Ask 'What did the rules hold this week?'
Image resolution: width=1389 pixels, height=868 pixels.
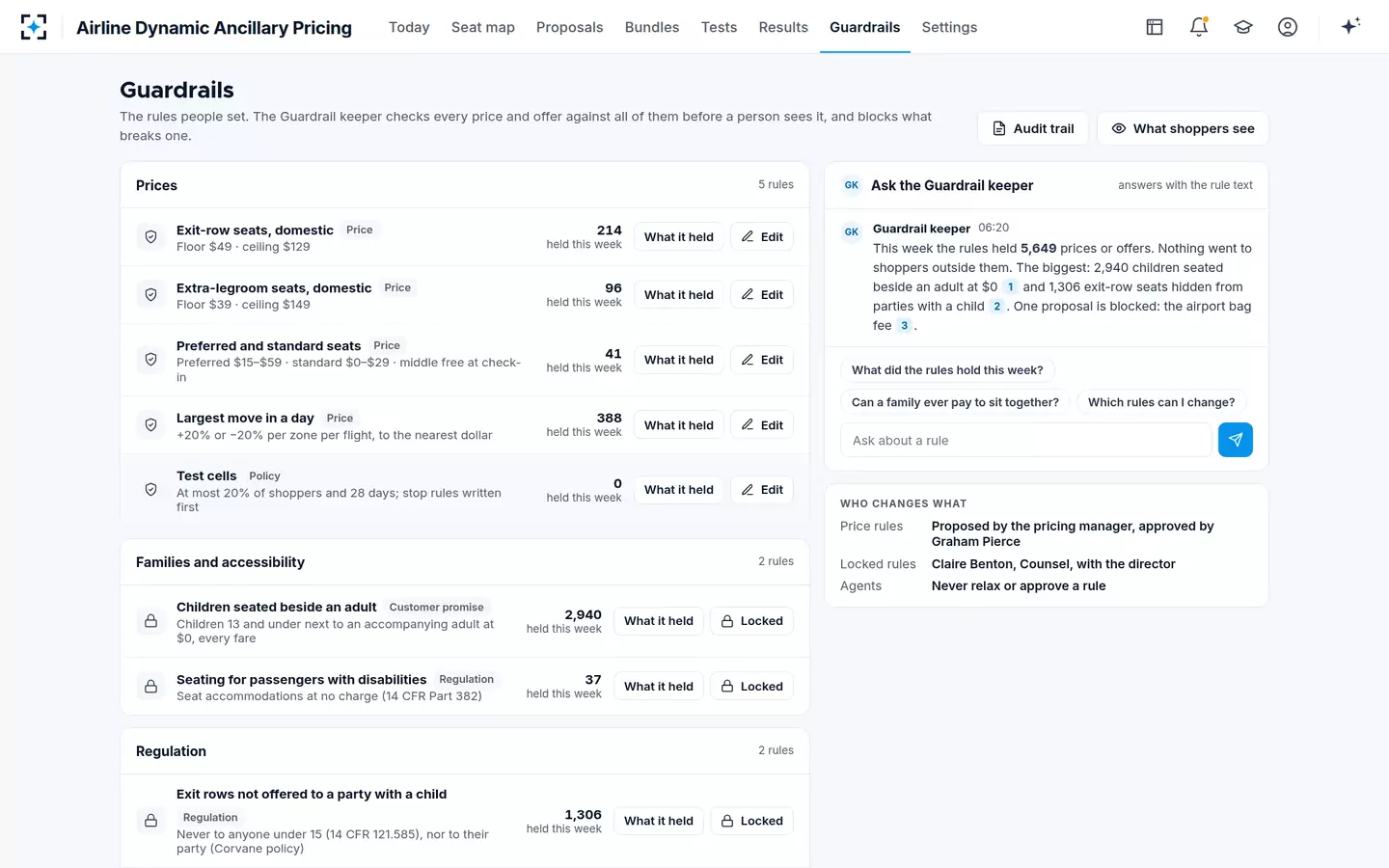pyautogui.click(x=947, y=370)
